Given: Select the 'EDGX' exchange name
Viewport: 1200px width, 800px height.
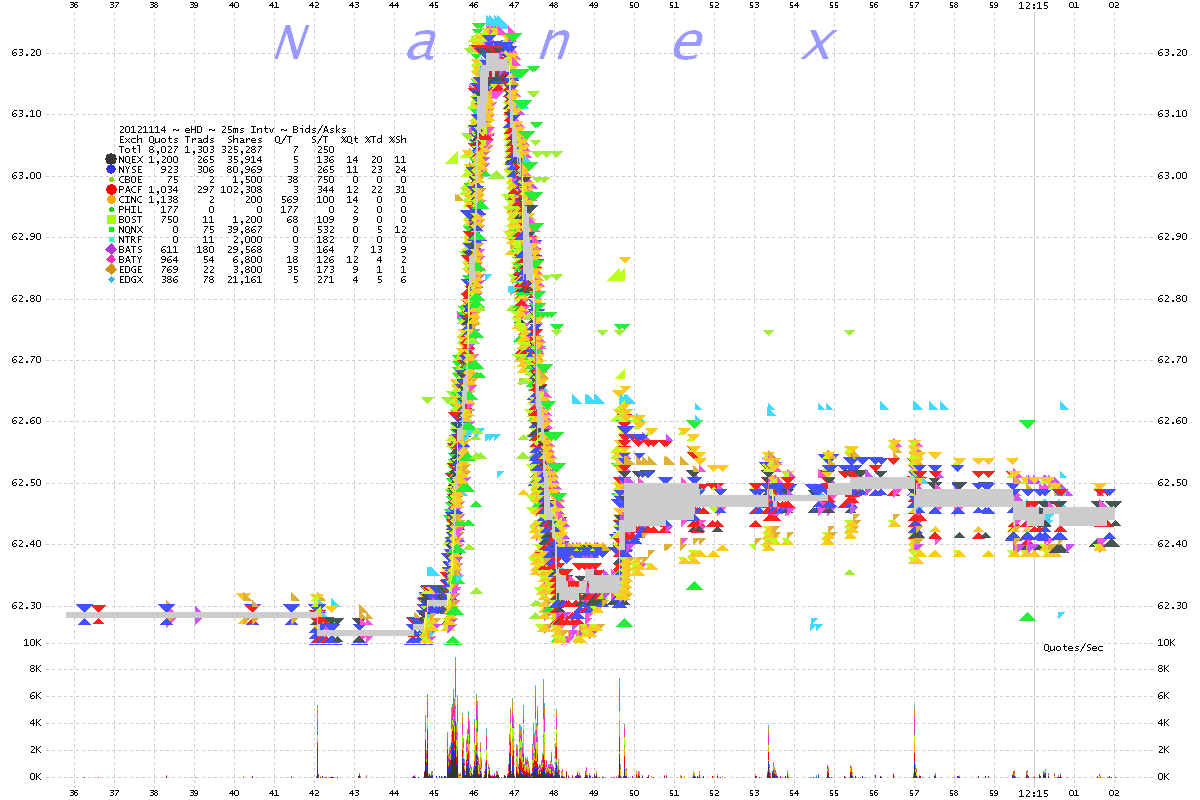Looking at the screenshot, I should point(131,280).
